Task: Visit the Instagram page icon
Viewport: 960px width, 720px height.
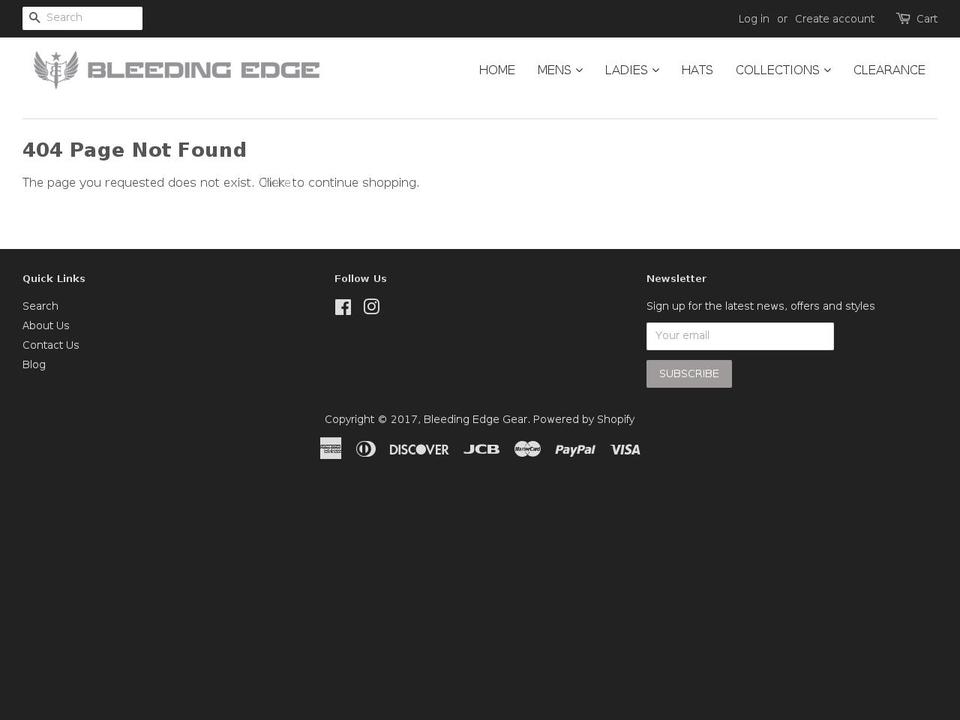Action: (x=371, y=306)
